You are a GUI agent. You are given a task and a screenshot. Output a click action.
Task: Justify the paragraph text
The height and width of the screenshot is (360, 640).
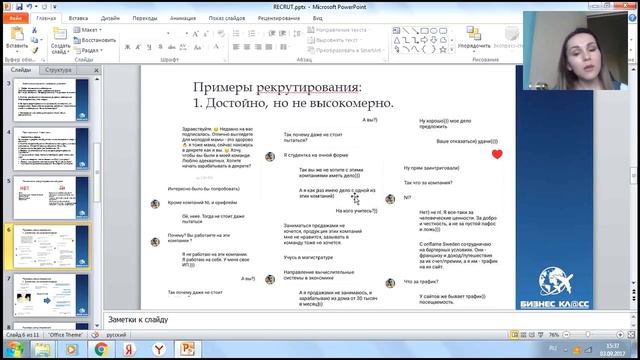click(269, 47)
